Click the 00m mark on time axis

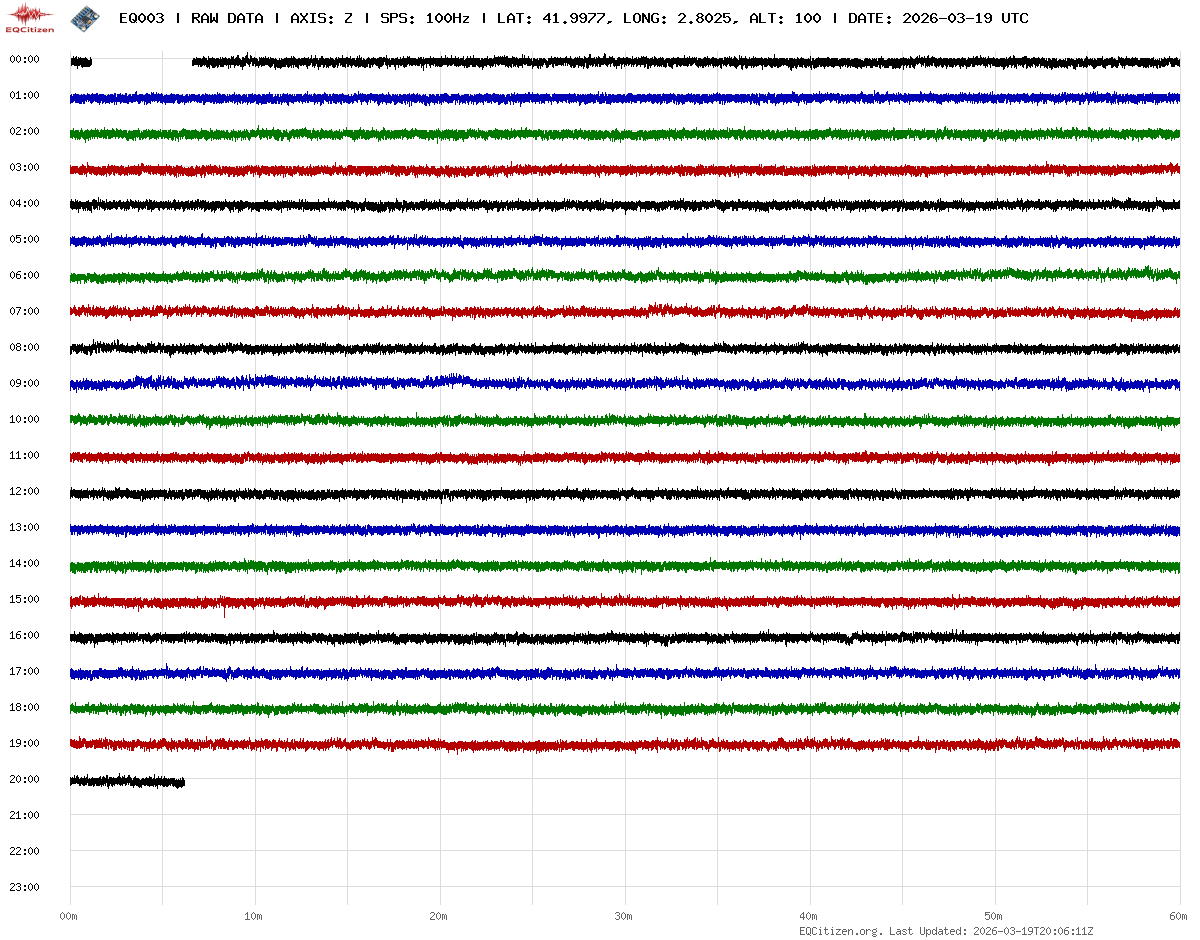tap(69, 916)
